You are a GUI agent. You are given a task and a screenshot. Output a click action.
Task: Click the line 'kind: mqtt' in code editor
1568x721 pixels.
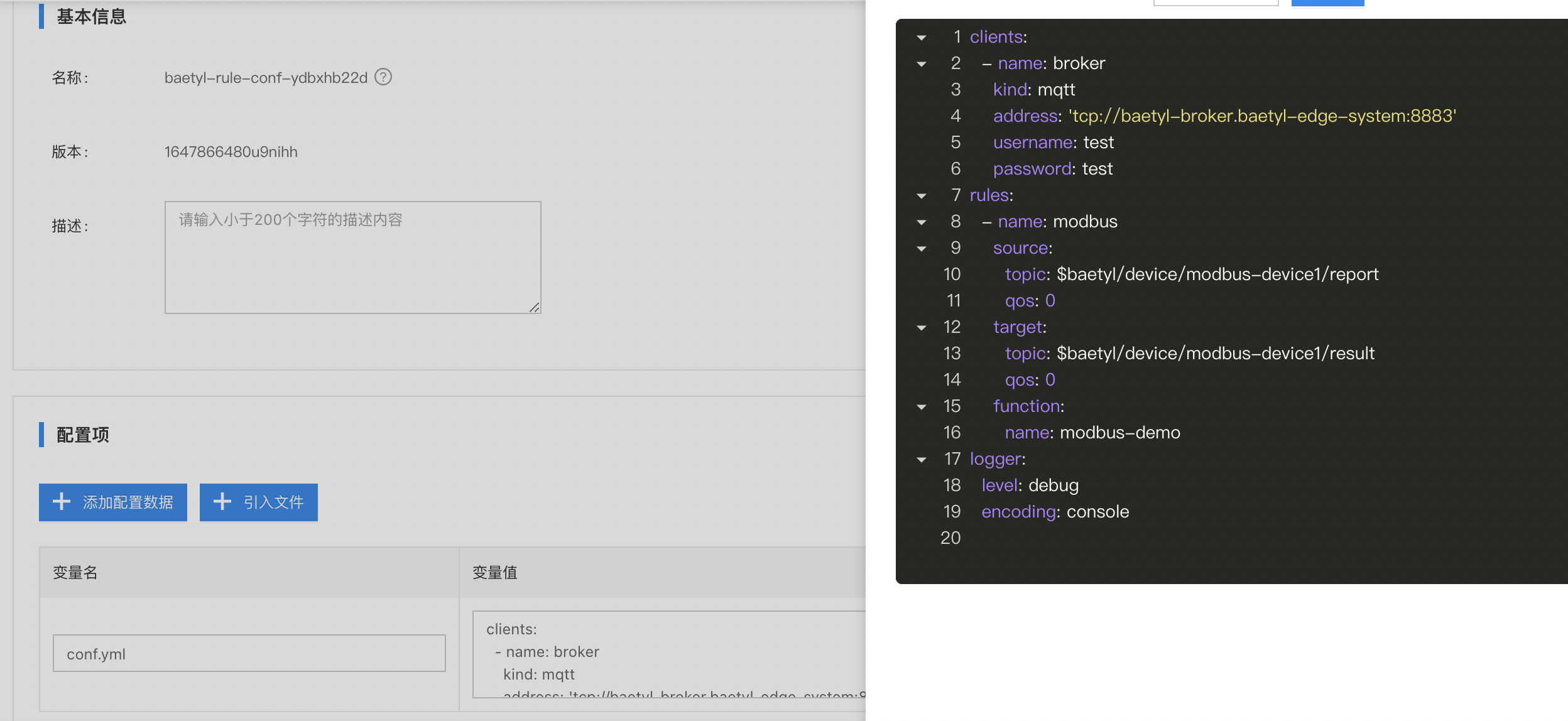(x=1034, y=90)
